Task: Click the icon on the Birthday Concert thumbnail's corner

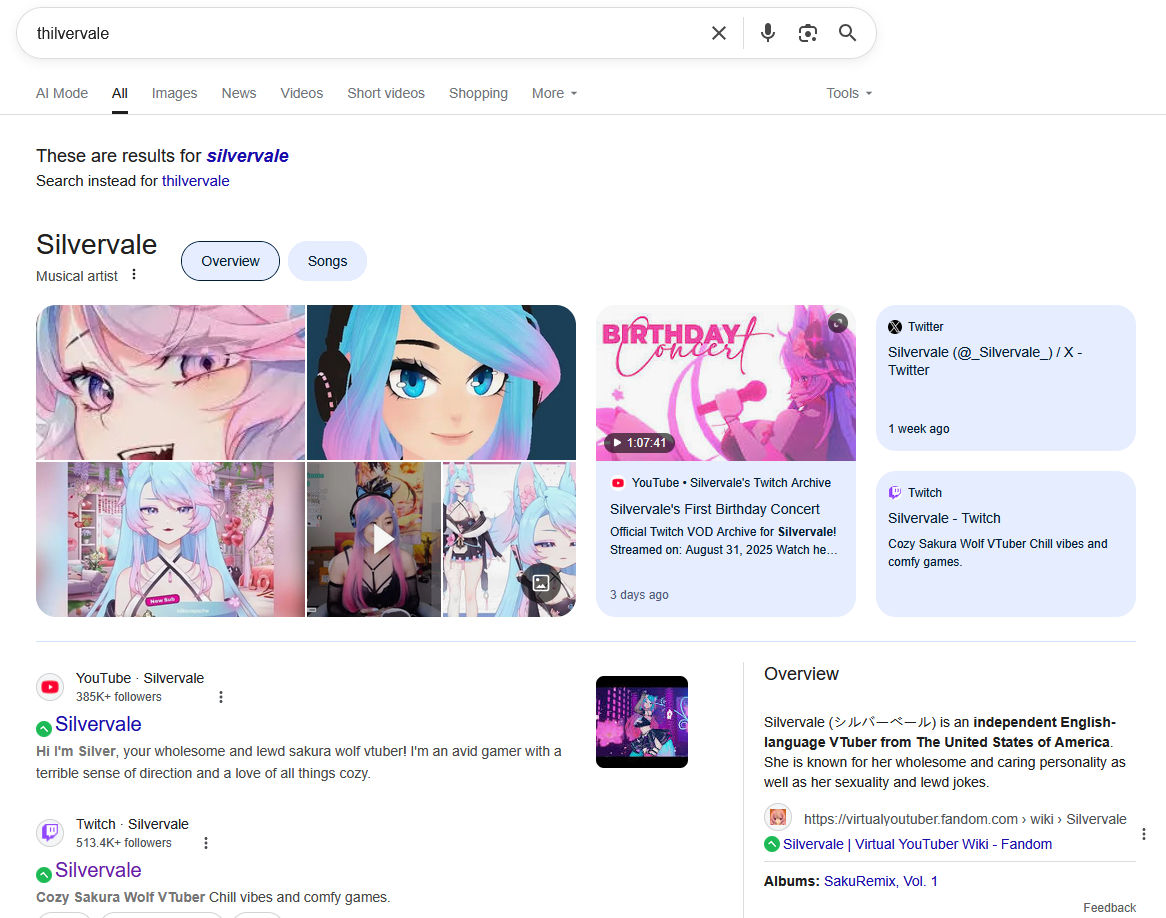Action: pyautogui.click(x=838, y=323)
